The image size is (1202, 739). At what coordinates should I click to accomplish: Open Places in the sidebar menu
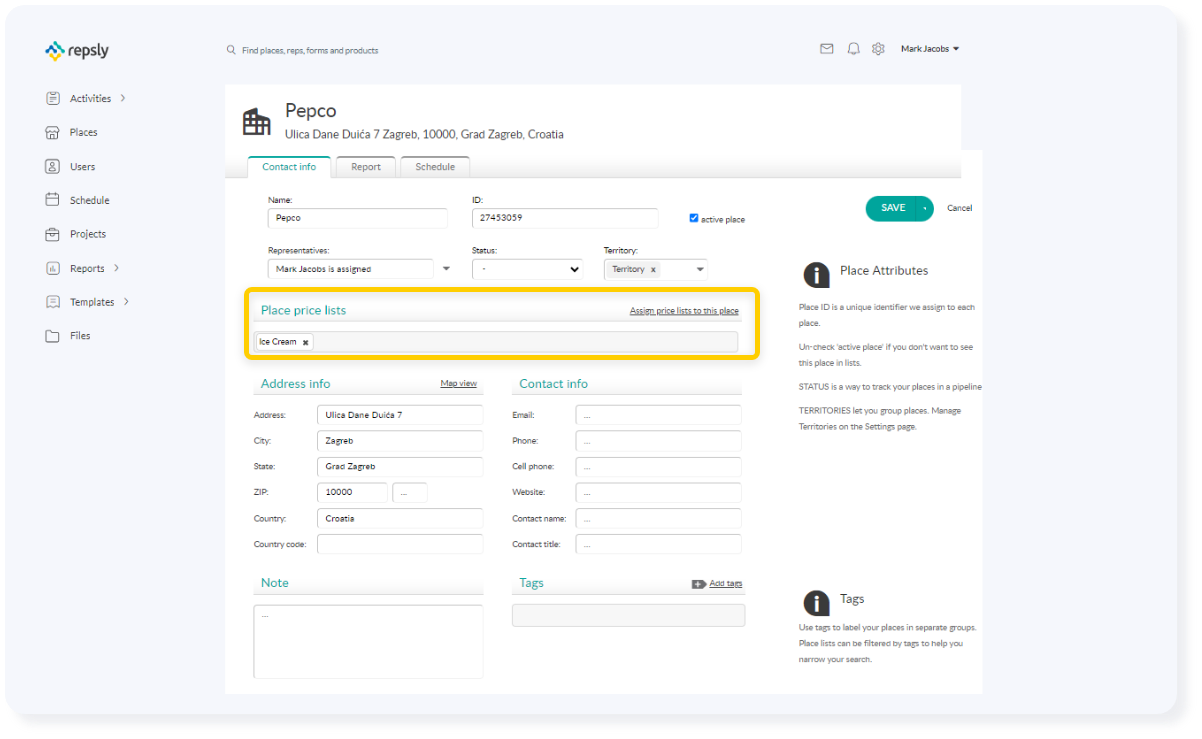click(84, 132)
